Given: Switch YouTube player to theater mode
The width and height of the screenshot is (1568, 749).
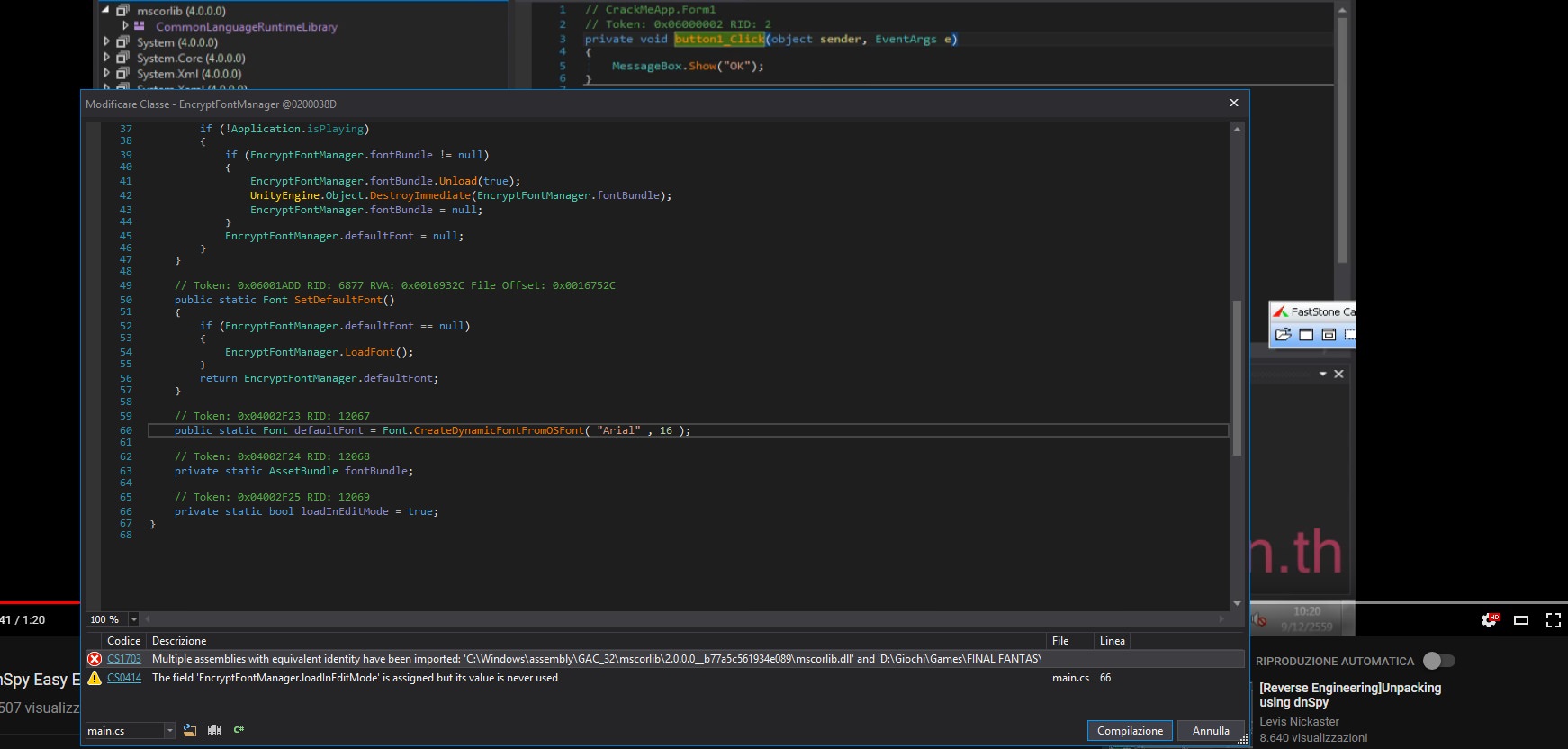Looking at the screenshot, I should pos(1521,619).
